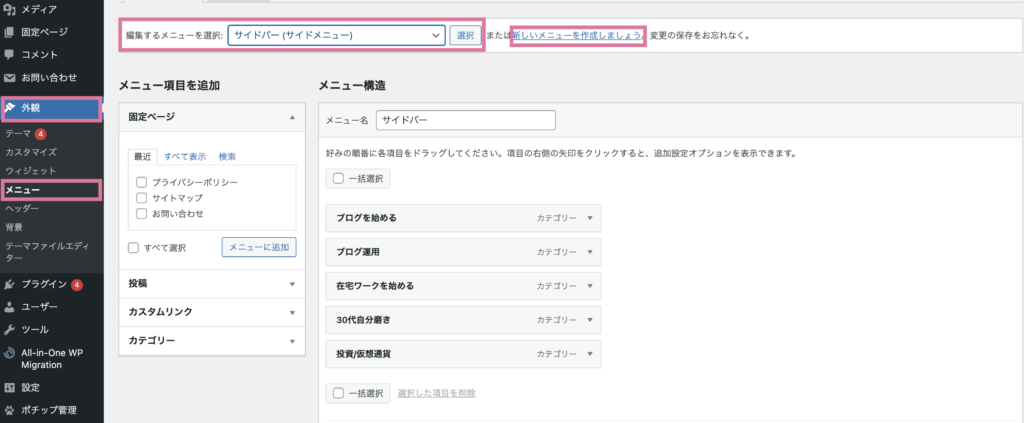Expand ブログ運用 menu item arrow
This screenshot has width=1024, height=423.
point(590,252)
